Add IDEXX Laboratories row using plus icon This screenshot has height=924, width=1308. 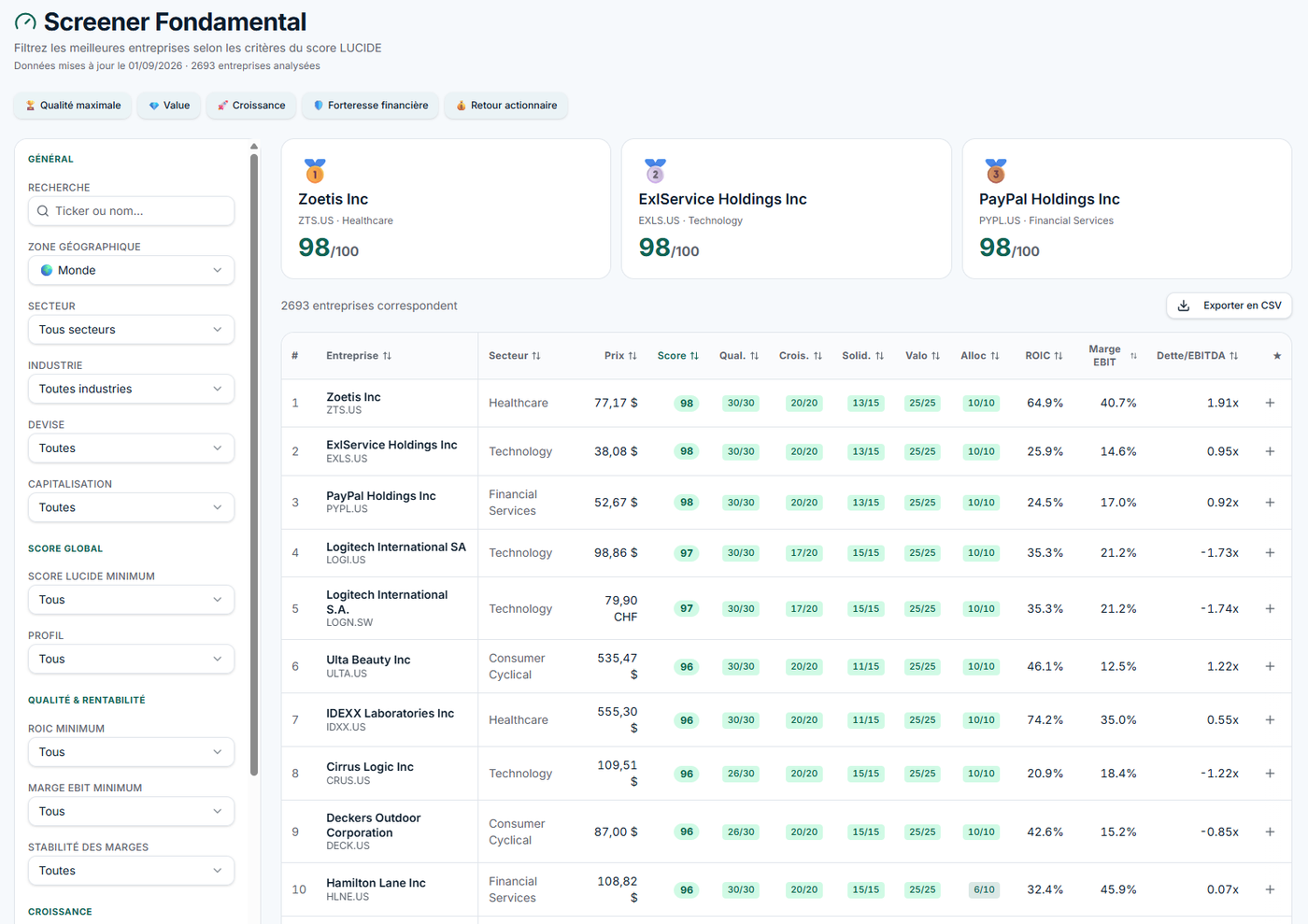point(1270,719)
